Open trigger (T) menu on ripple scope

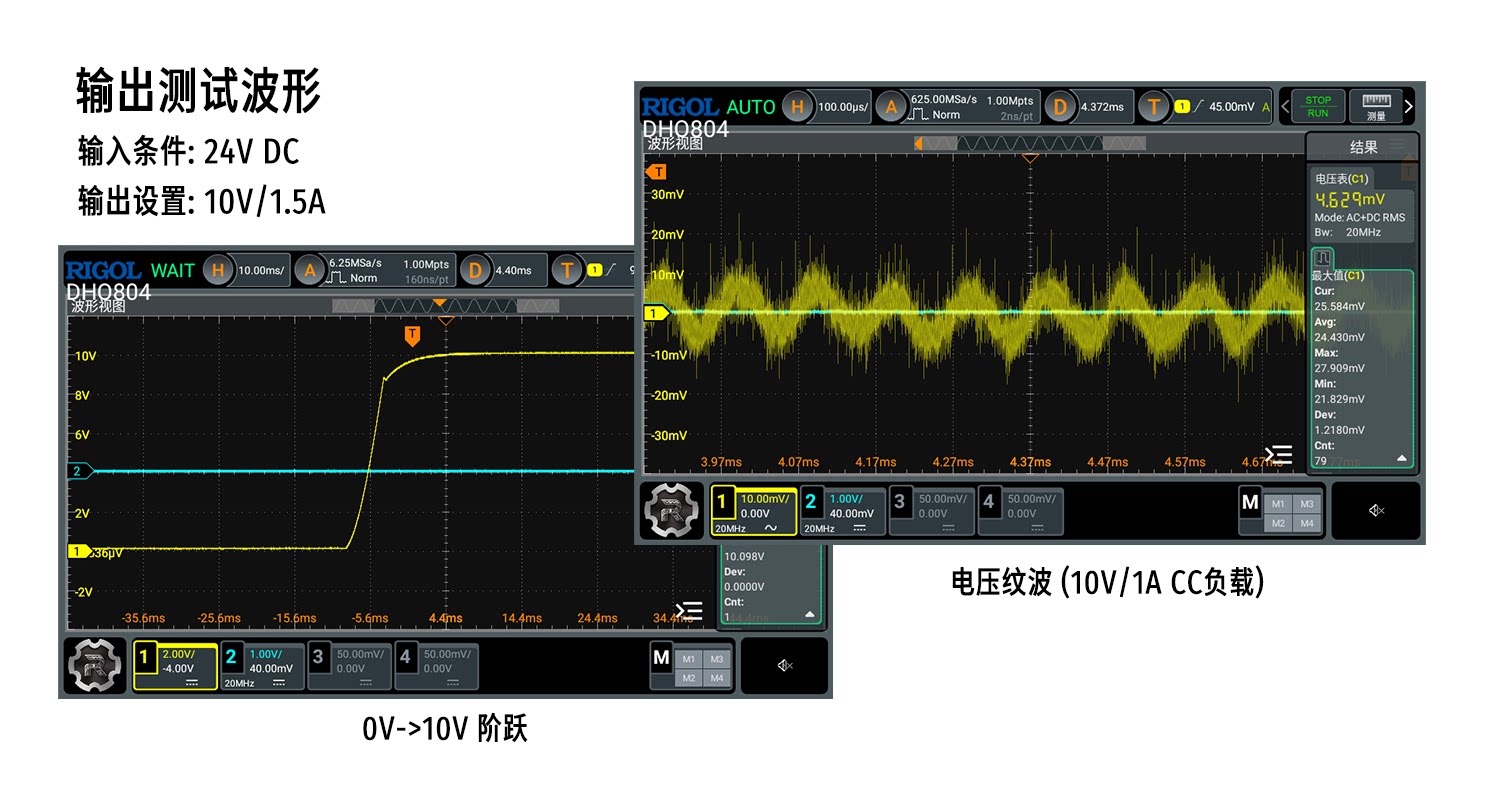[1154, 106]
